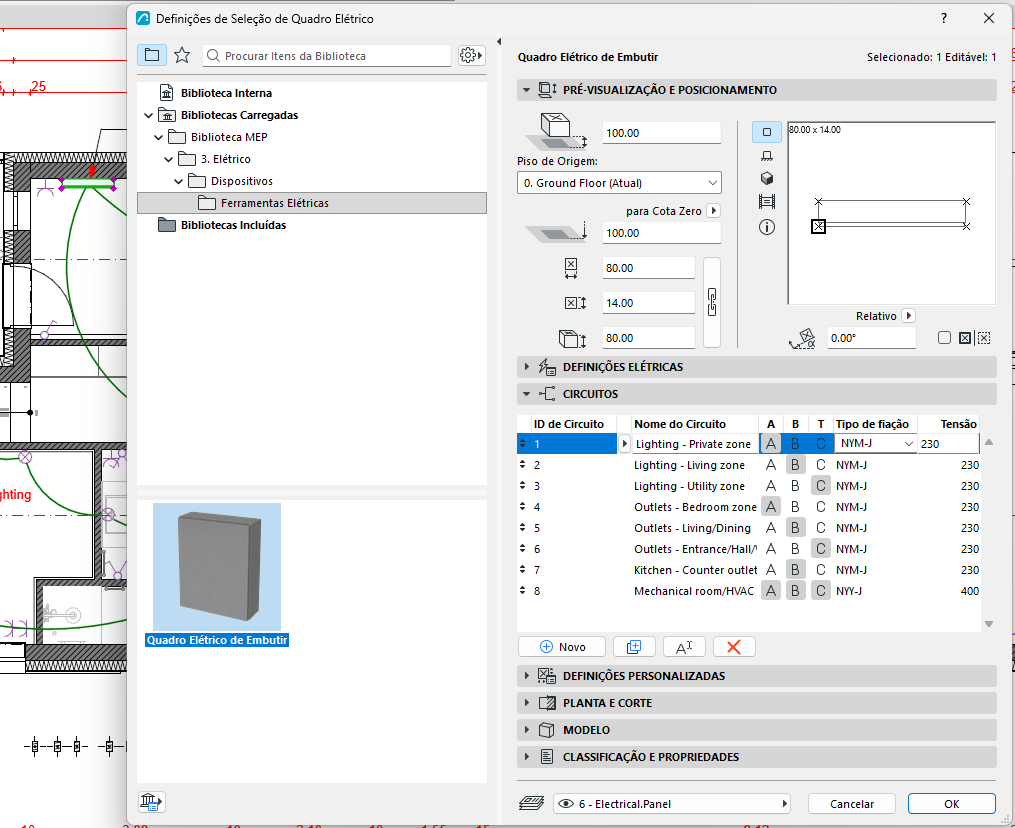Show favorites with the star icon
The height and width of the screenshot is (828, 1015).
(182, 55)
